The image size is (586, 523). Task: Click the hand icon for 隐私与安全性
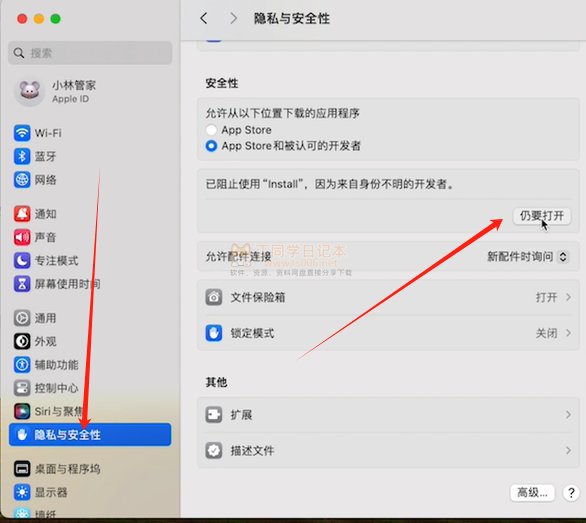coord(22,434)
